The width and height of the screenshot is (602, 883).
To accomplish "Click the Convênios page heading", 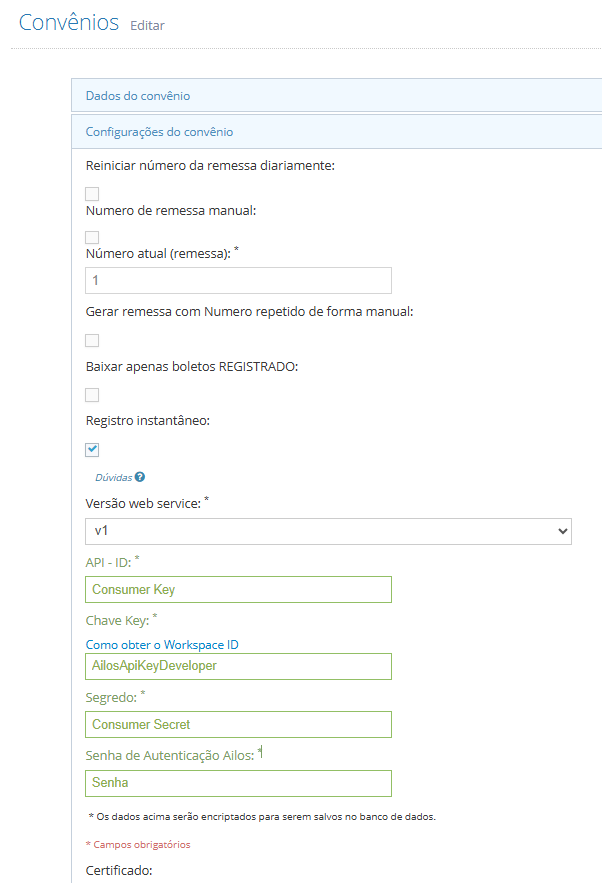I will [x=69, y=23].
